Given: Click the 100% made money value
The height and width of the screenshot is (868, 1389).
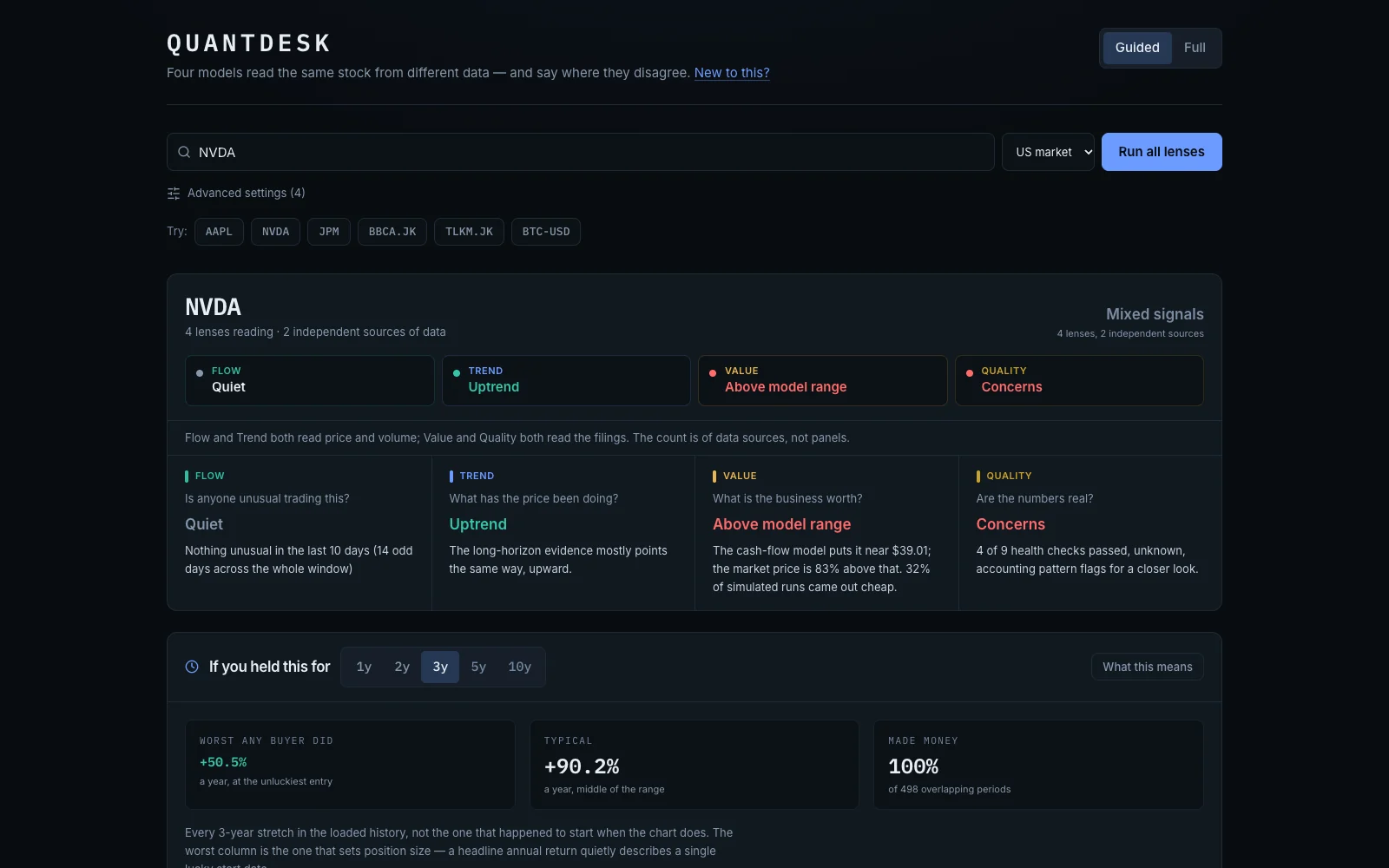Looking at the screenshot, I should [x=913, y=766].
